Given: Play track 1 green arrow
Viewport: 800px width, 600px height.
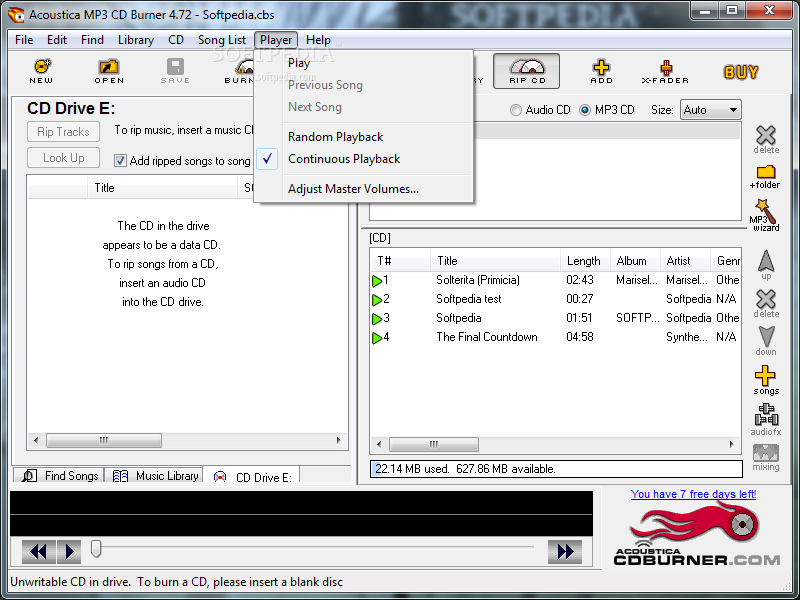Looking at the screenshot, I should point(377,281).
